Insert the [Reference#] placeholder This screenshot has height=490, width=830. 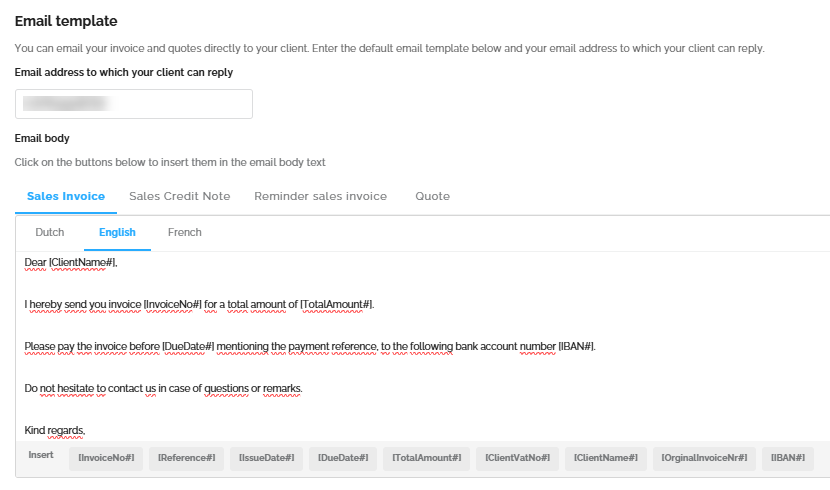pyautogui.click(x=187, y=458)
